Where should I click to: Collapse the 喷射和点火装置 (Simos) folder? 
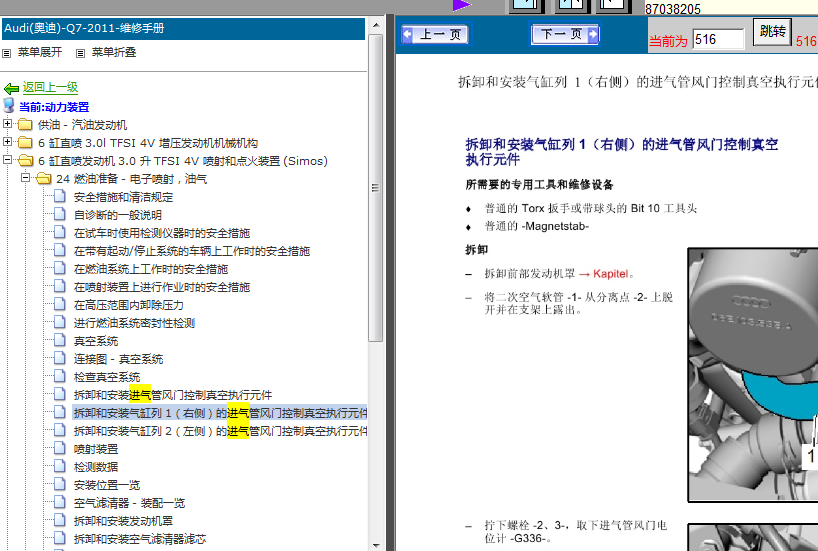[x=7, y=159]
